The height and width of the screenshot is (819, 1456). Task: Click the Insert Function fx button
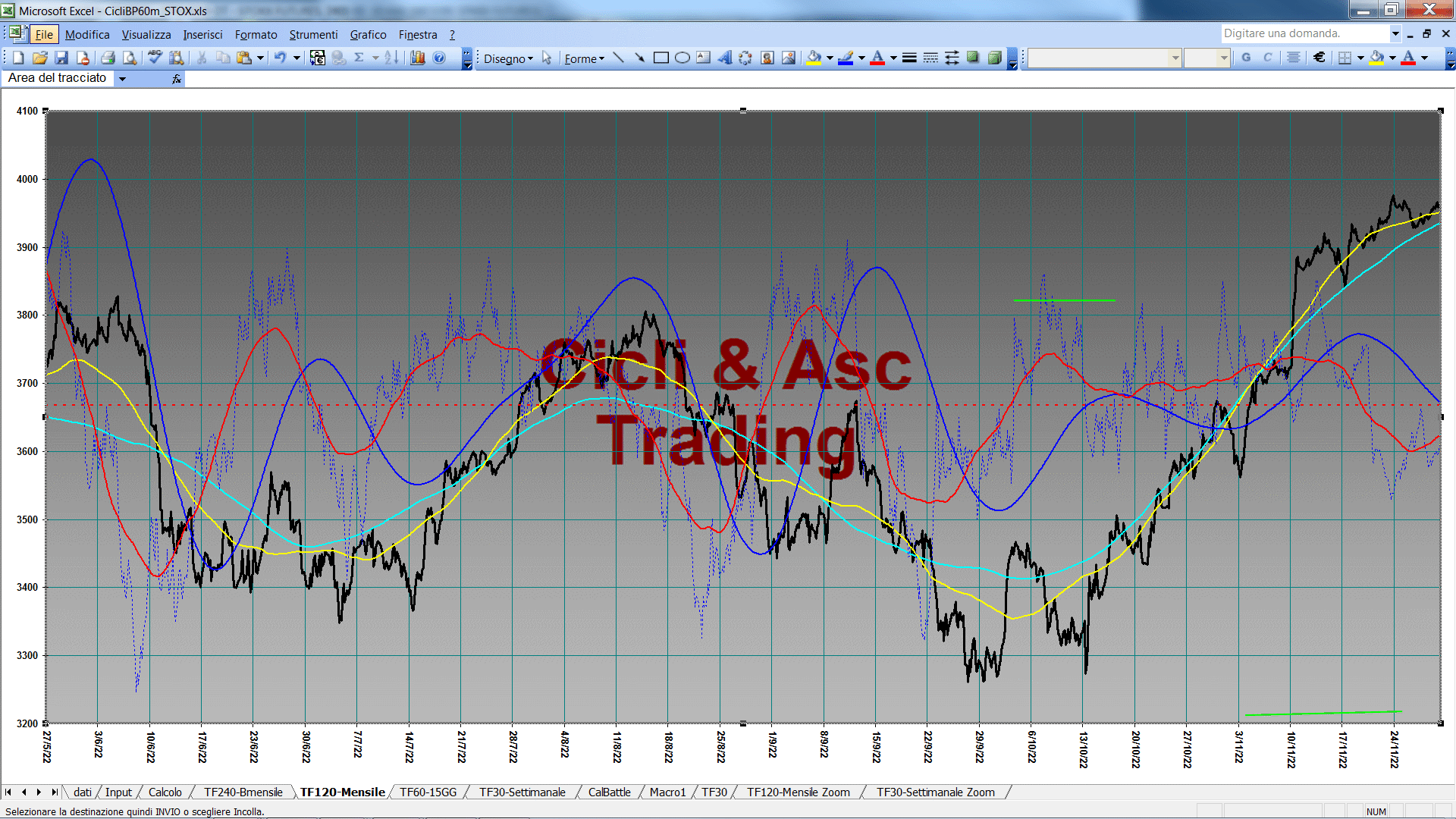pyautogui.click(x=176, y=78)
